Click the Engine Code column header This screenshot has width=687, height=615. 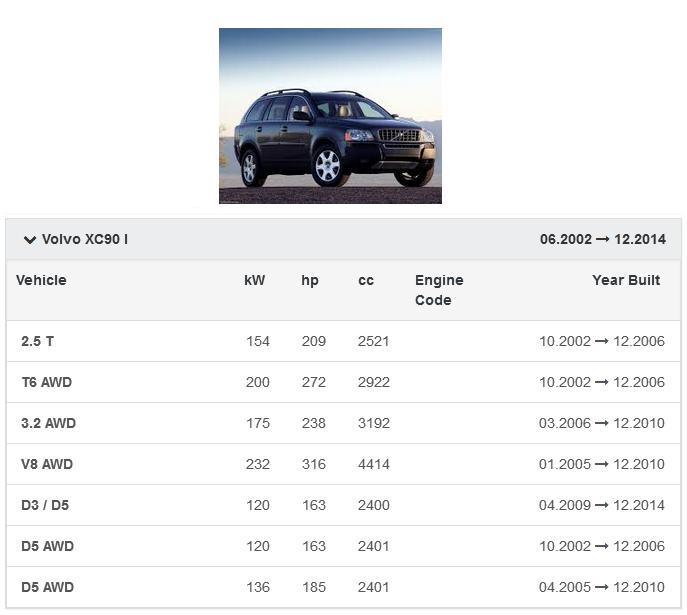coord(439,290)
